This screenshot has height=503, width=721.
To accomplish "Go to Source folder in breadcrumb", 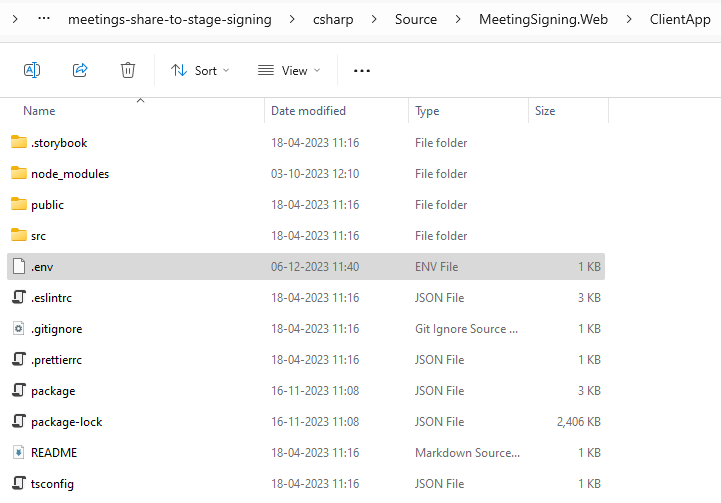I will 416,19.
